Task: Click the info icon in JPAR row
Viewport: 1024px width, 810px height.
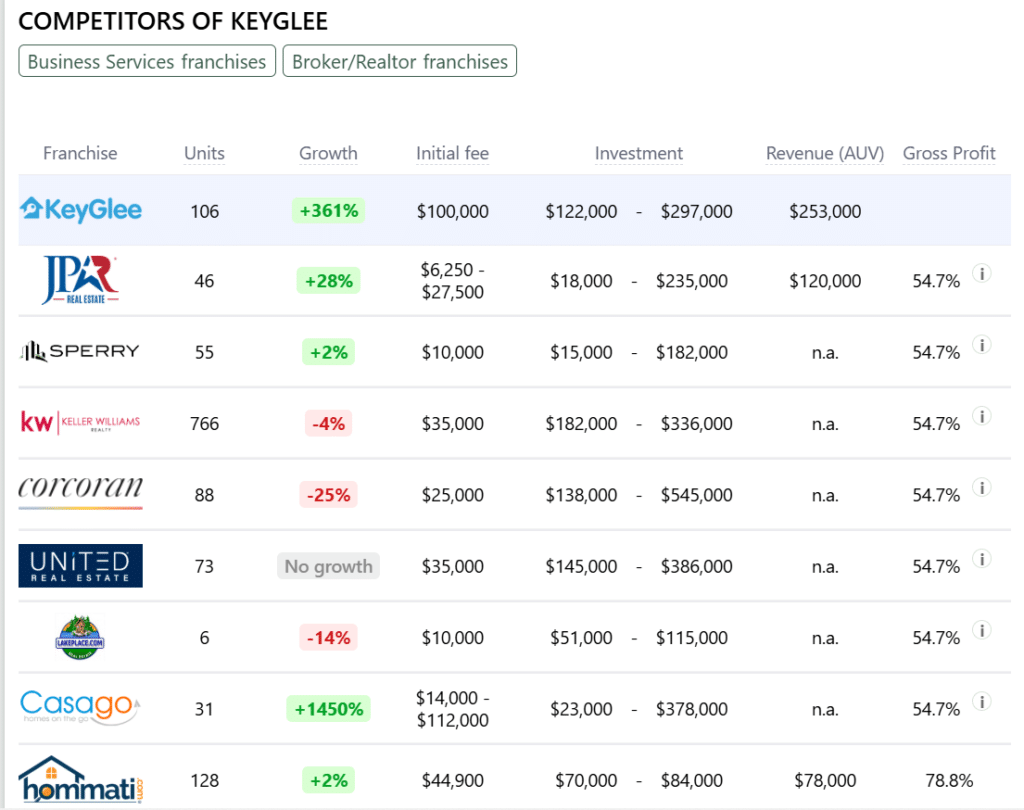Action: tap(982, 273)
